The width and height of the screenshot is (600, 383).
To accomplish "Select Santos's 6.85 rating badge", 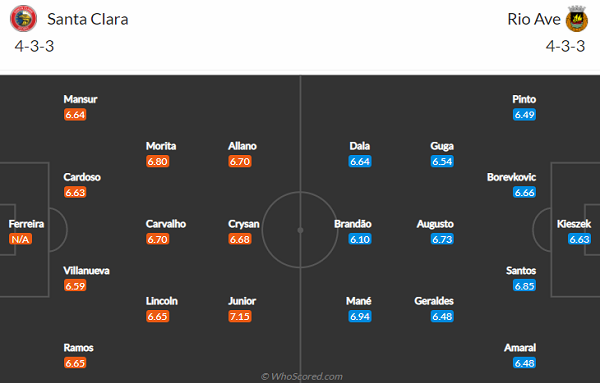I will click(524, 286).
